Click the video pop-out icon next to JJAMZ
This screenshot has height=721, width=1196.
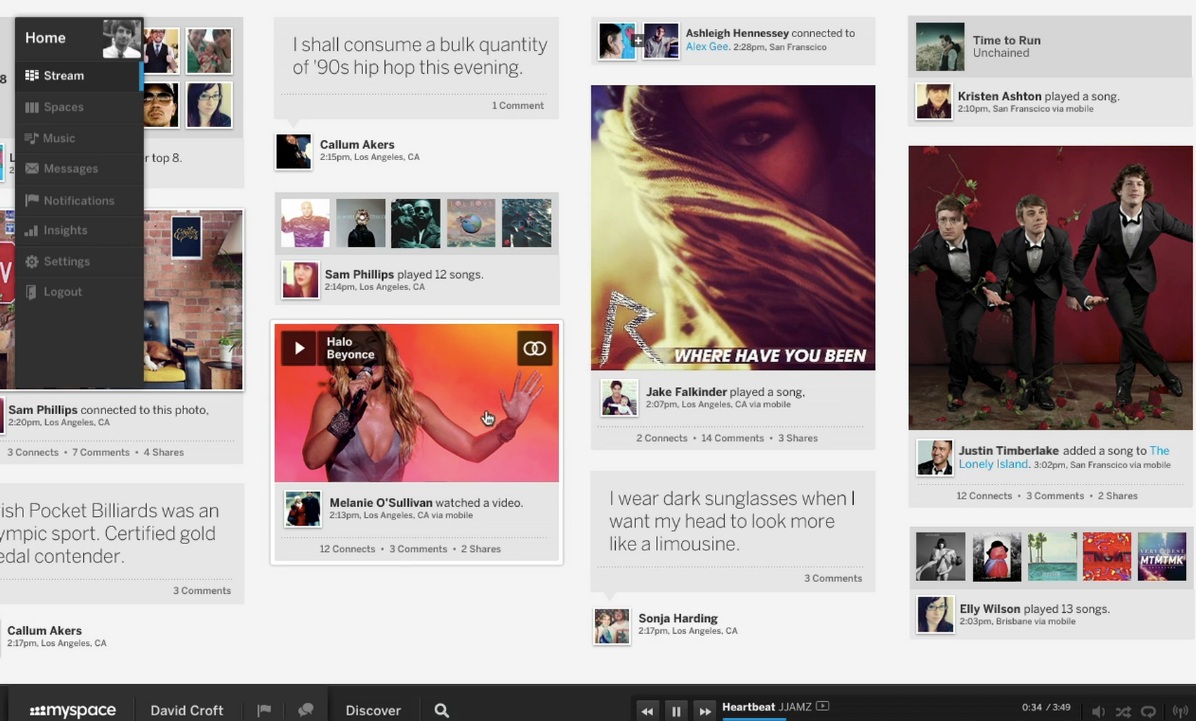823,705
